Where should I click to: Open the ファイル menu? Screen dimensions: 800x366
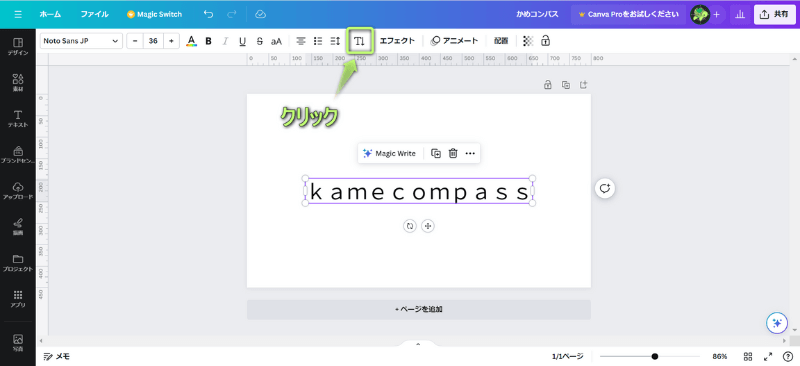pyautogui.click(x=94, y=14)
